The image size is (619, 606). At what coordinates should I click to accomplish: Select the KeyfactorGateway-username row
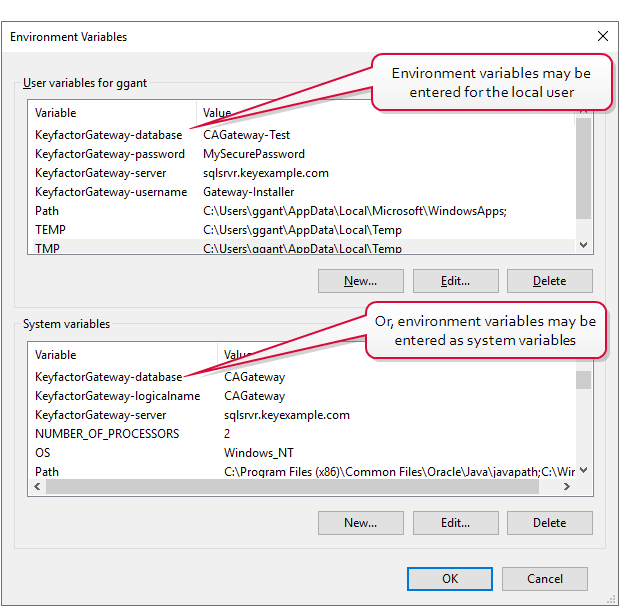click(x=110, y=192)
